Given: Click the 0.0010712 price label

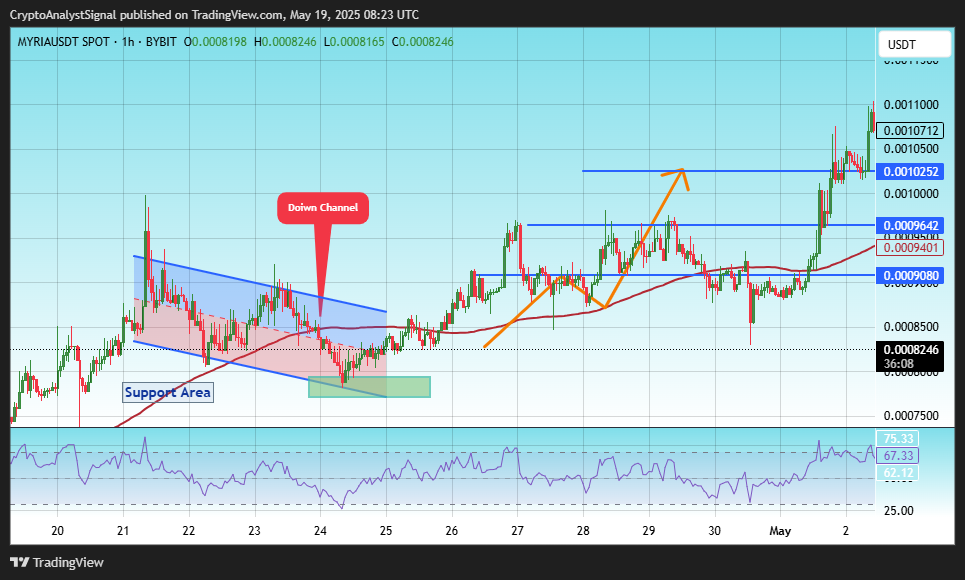Looking at the screenshot, I should [x=911, y=131].
